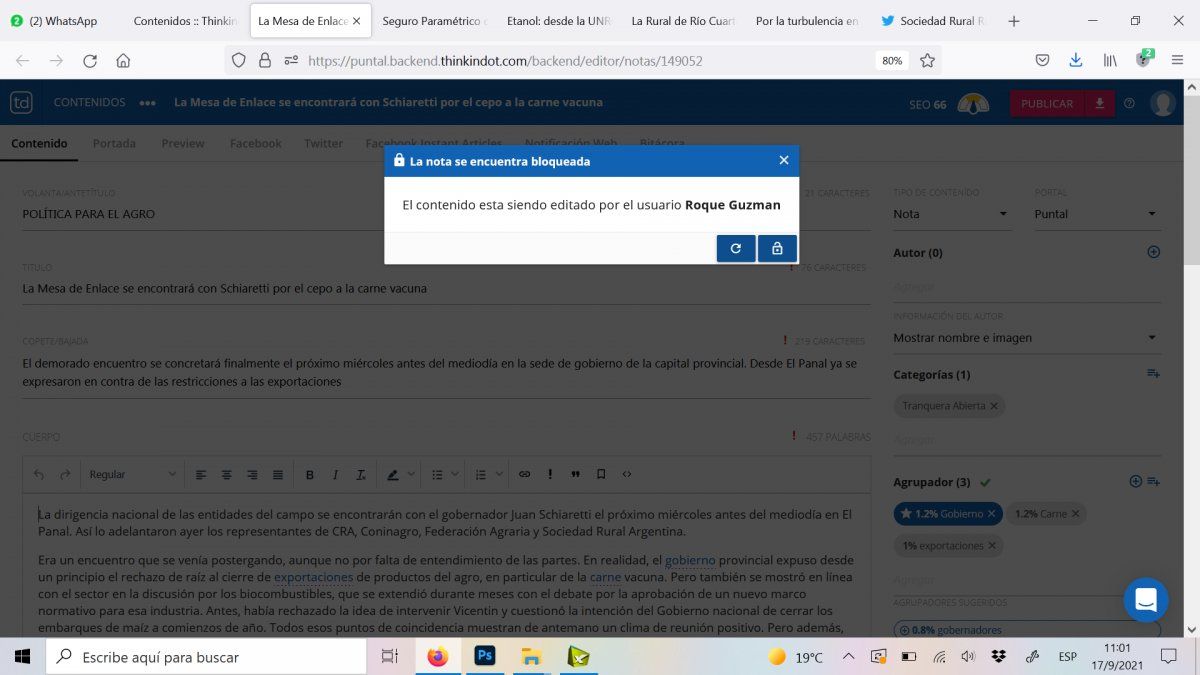Image resolution: width=1200 pixels, height=675 pixels.
Task: Expand the Tipo de Contenido 'Nota' dropdown
Action: point(950,214)
